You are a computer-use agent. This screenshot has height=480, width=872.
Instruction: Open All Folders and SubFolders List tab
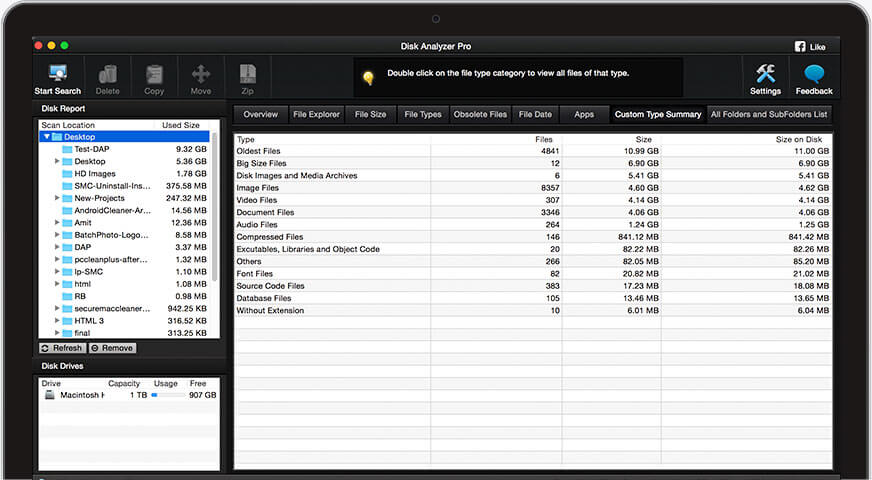click(x=769, y=115)
